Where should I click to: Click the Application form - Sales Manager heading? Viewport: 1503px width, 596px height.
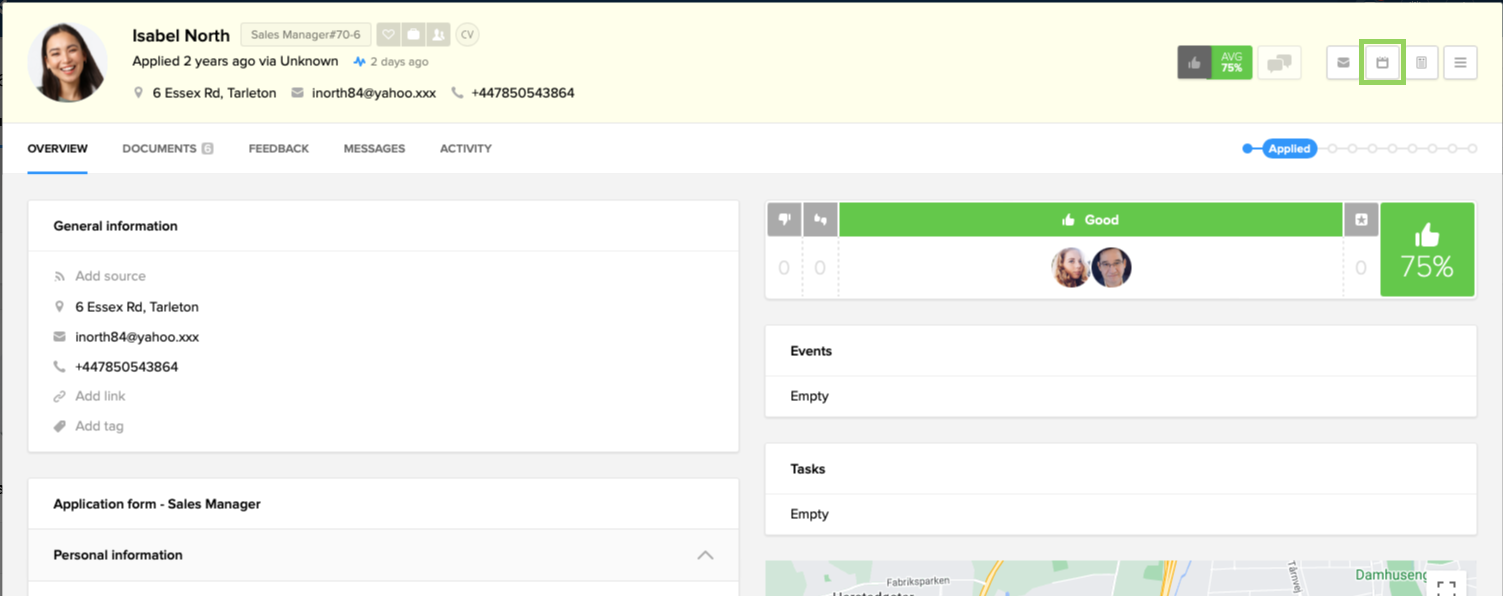(x=157, y=504)
